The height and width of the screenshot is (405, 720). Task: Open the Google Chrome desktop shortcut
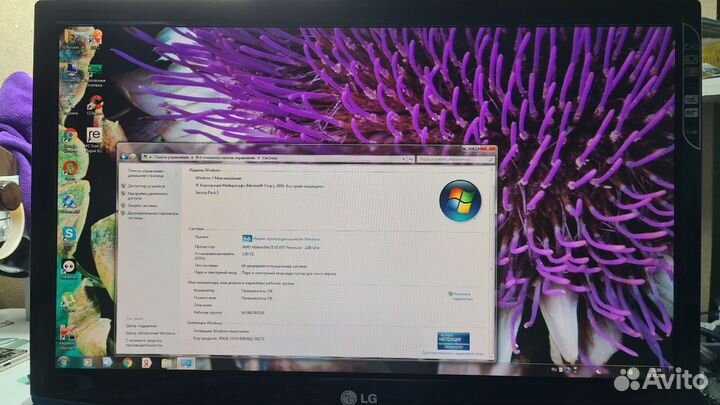[x=70, y=137]
